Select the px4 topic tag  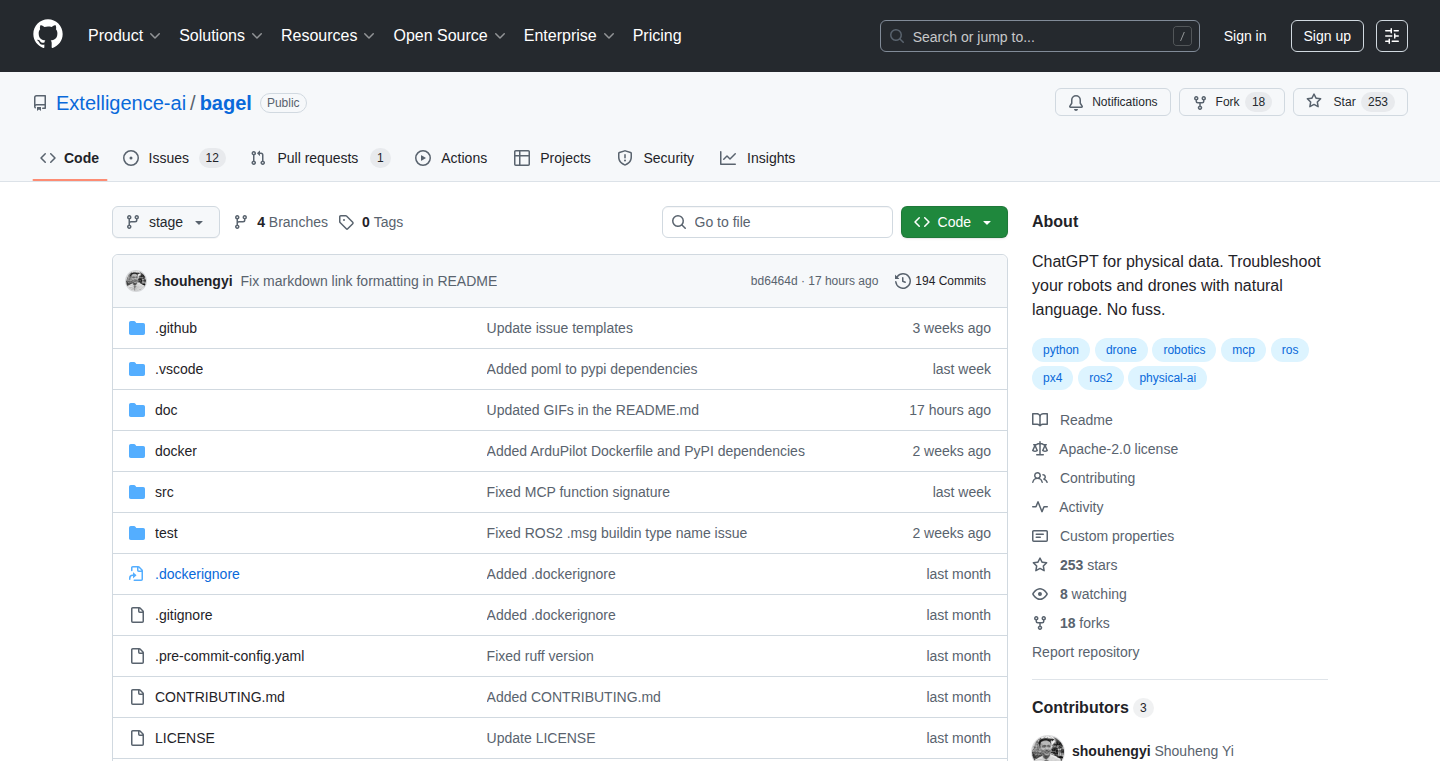(x=1053, y=378)
